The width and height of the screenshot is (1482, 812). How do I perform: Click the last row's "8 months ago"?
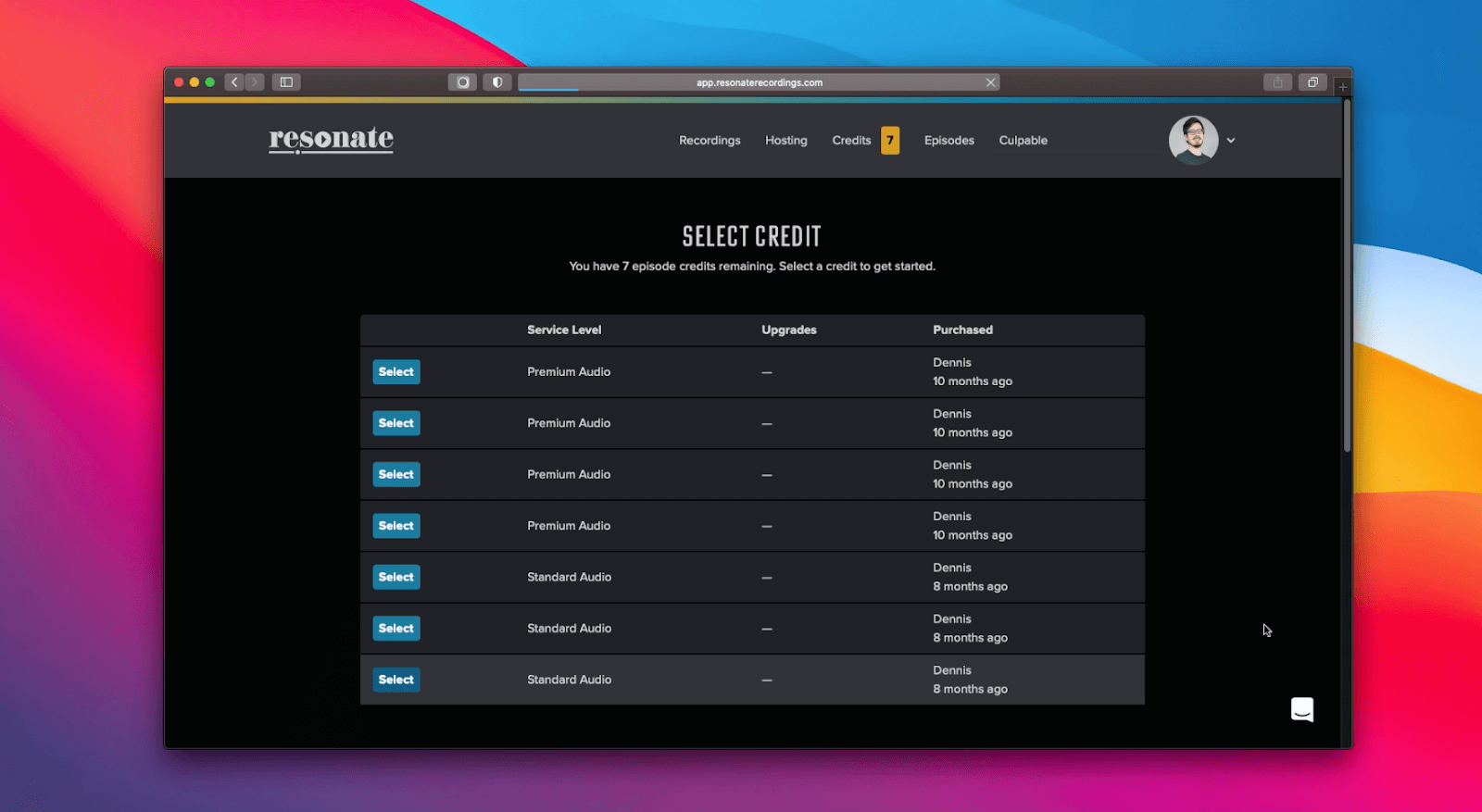coord(970,690)
